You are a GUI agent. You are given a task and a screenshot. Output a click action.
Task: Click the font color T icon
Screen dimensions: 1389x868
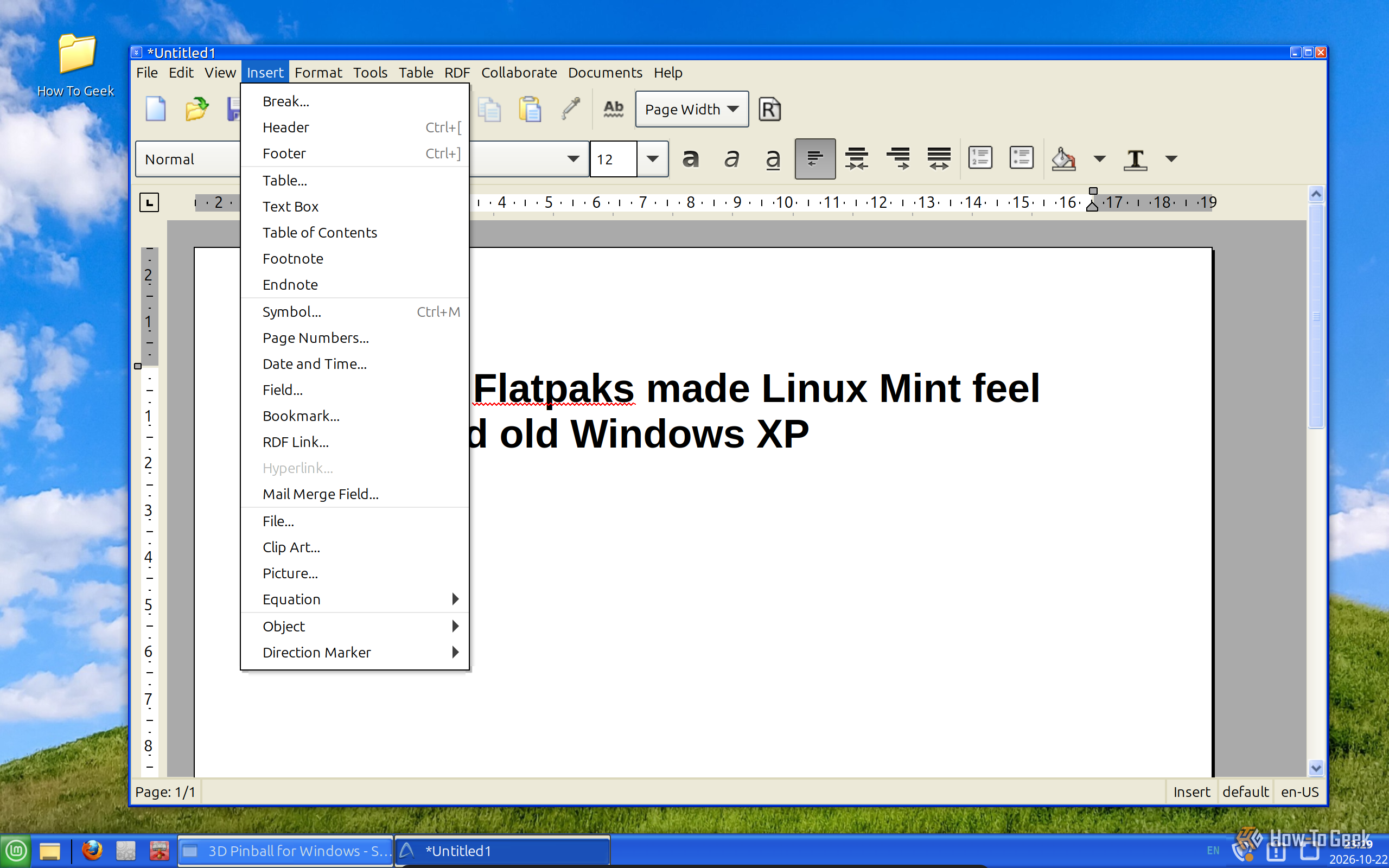(x=1135, y=159)
